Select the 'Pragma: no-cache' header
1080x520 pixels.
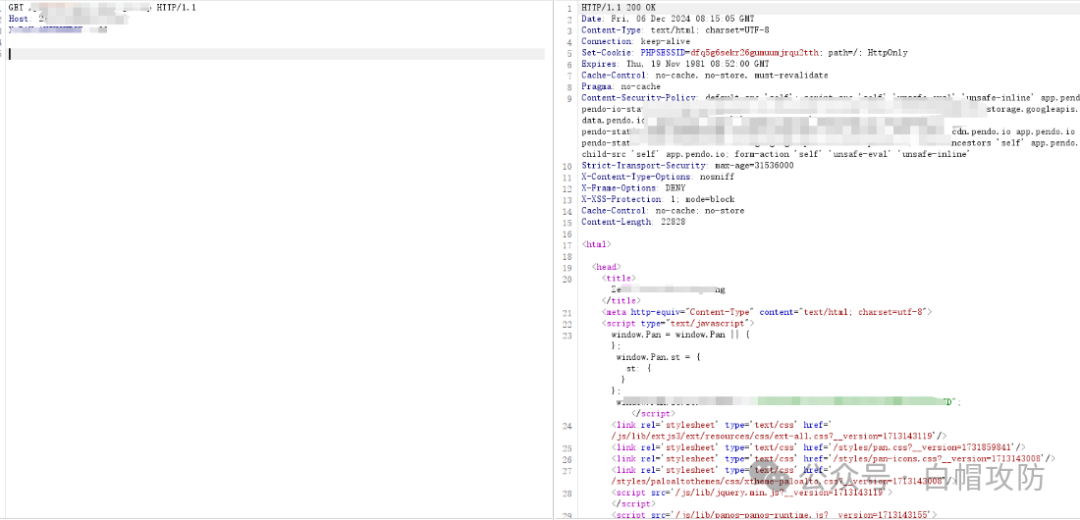621,87
